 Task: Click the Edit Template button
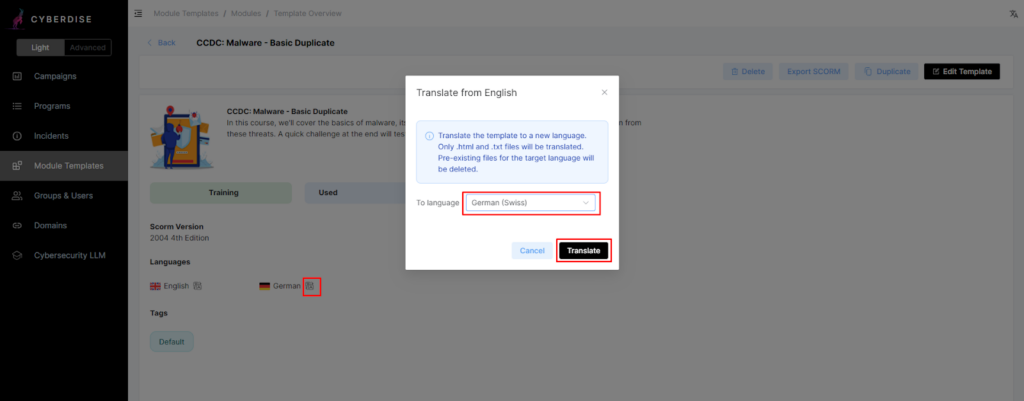pos(961,72)
